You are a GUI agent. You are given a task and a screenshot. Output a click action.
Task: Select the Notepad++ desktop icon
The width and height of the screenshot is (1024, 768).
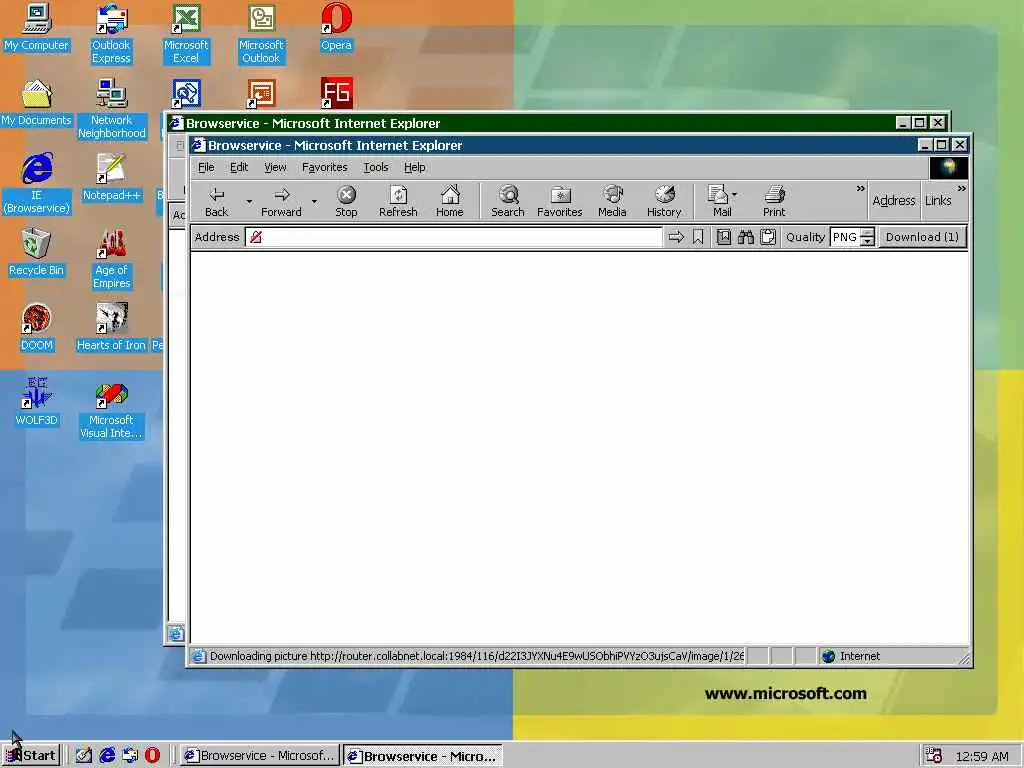(x=112, y=177)
